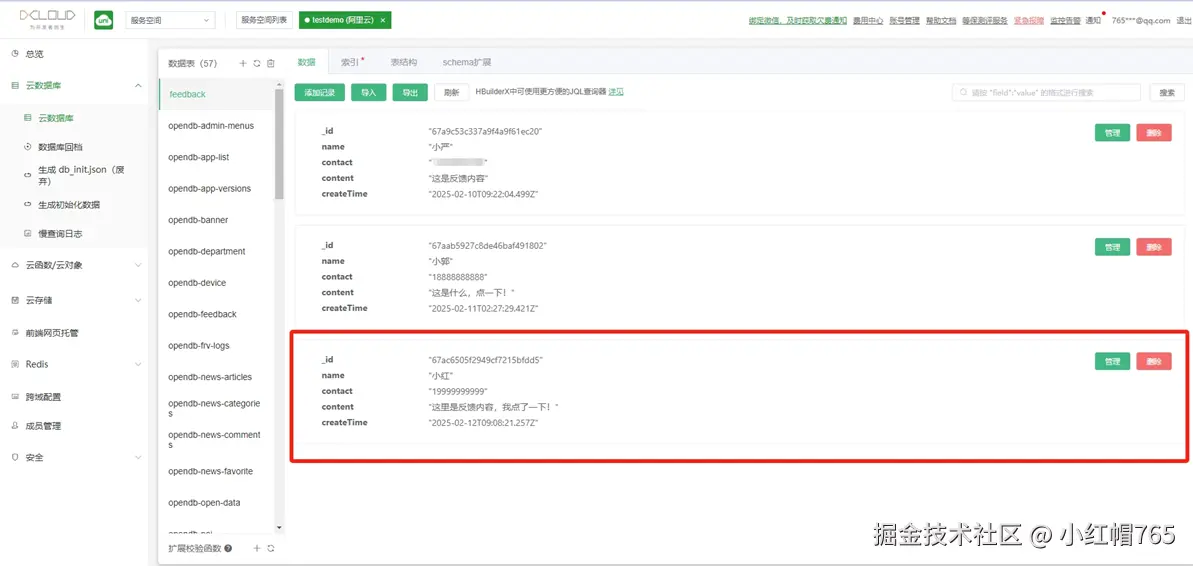The image size is (1193, 566).
Task: Click 删除 for the 小严 record
Action: (x=1154, y=132)
